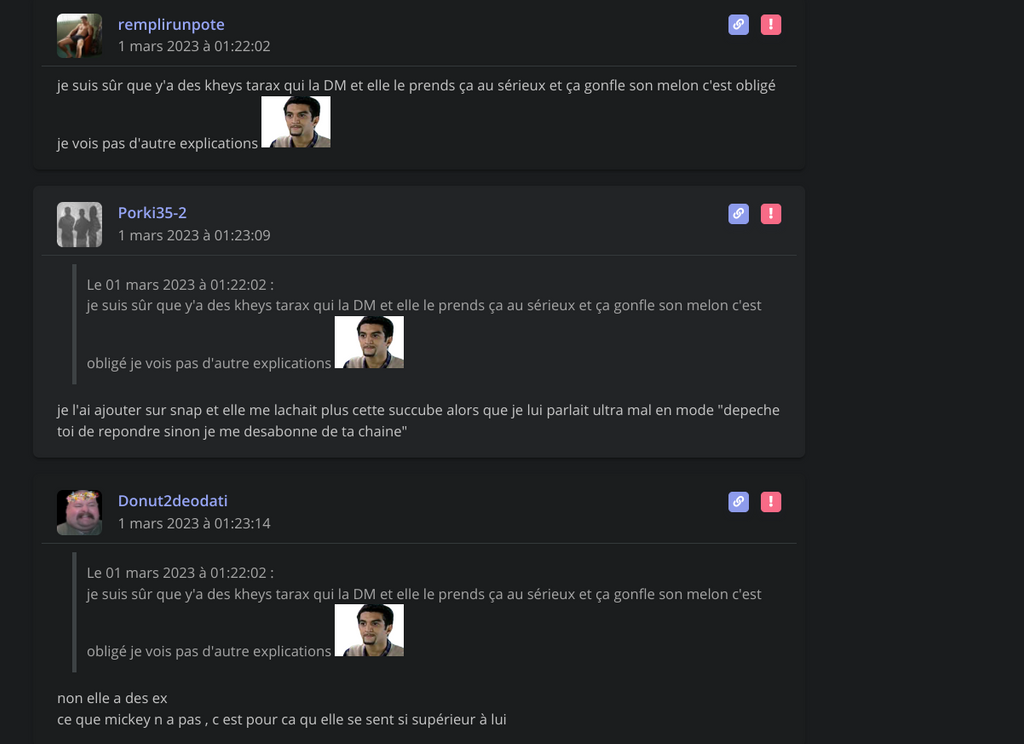Click Porki35-2's silhouette avatar

point(80,224)
